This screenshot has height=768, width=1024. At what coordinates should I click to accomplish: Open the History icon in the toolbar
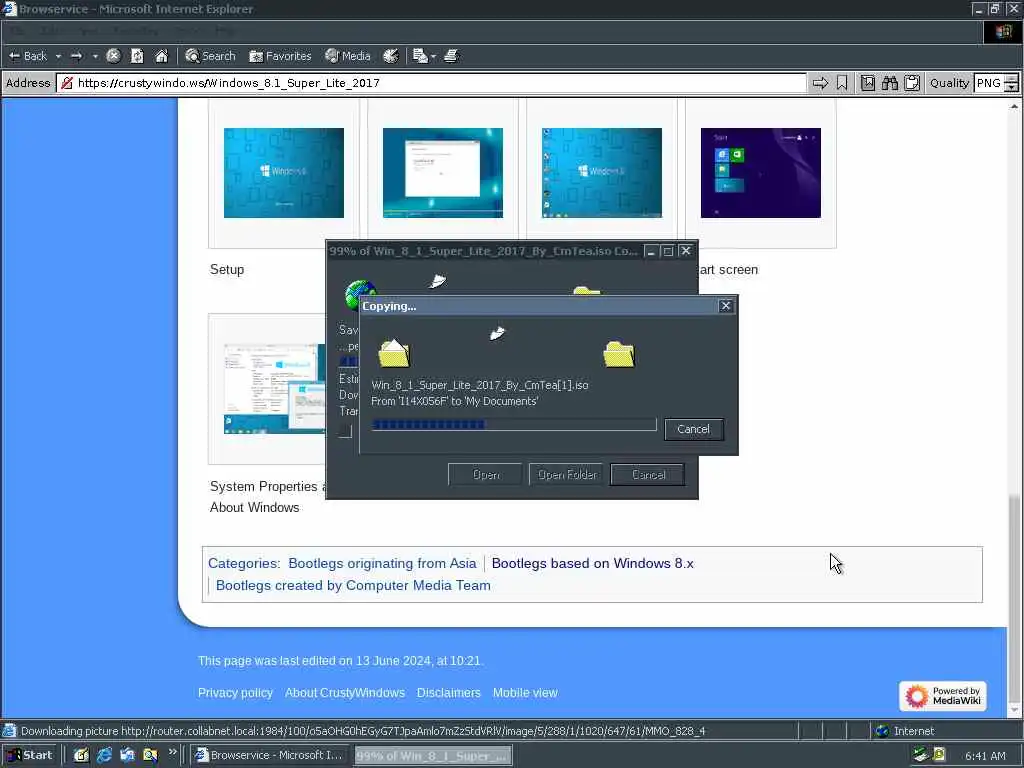[x=391, y=56]
